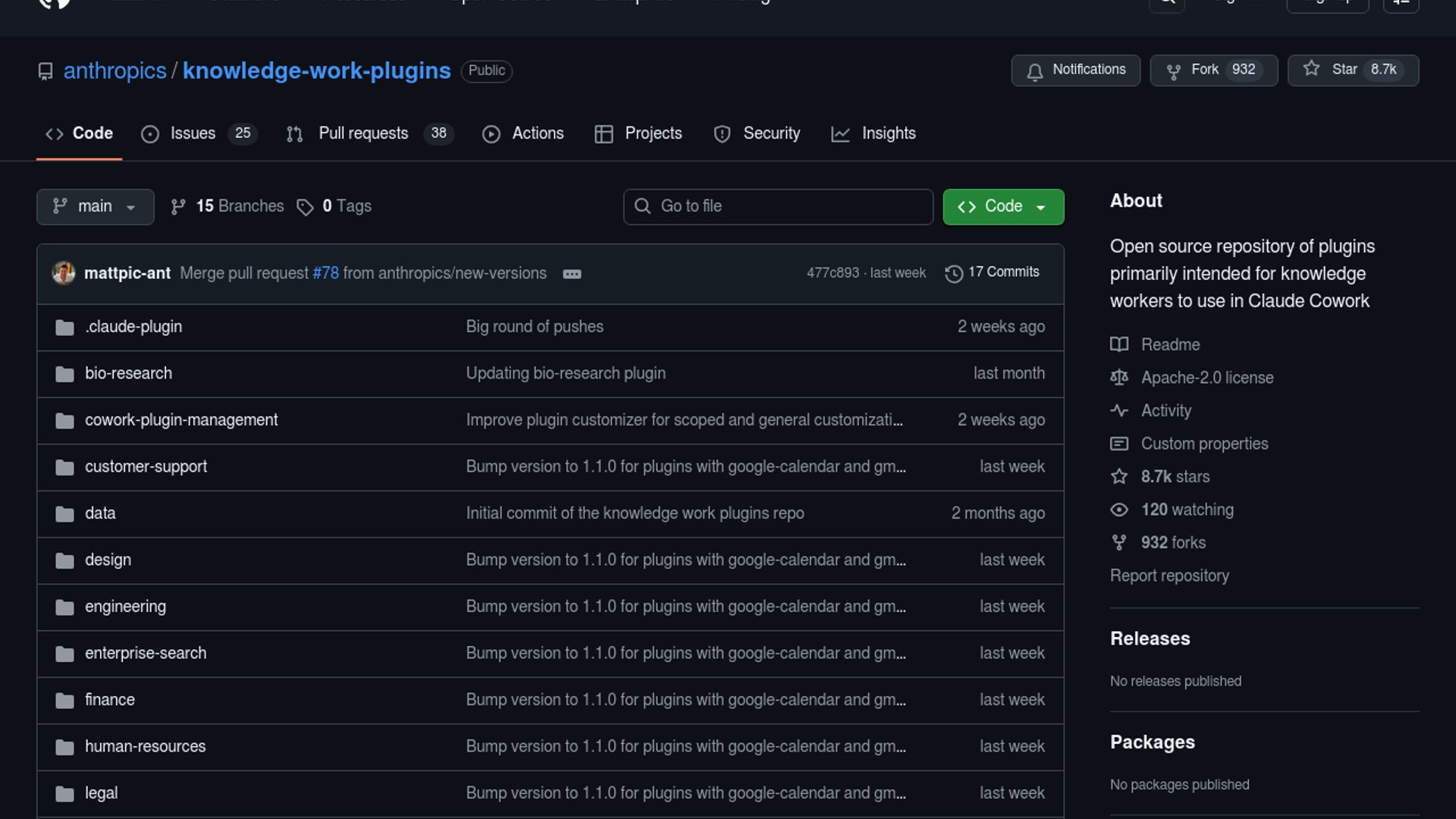1456x819 pixels.
Task: Fork the repository via fork icon
Action: pos(1174,71)
